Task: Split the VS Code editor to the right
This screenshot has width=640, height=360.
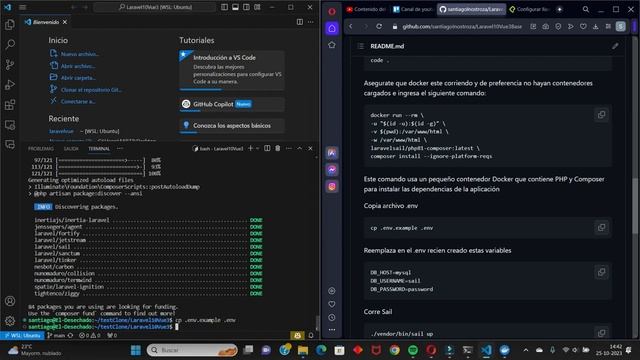Action: pos(300,22)
